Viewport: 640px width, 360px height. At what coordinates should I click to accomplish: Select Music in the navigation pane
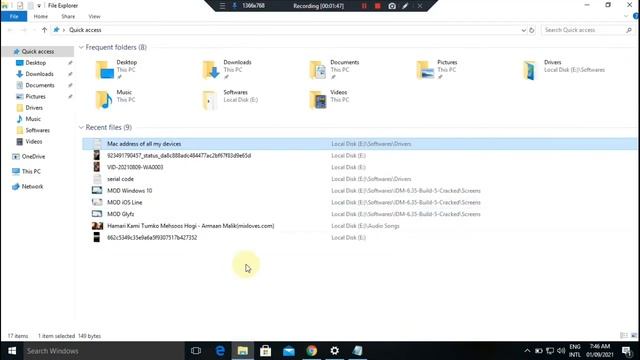point(33,119)
